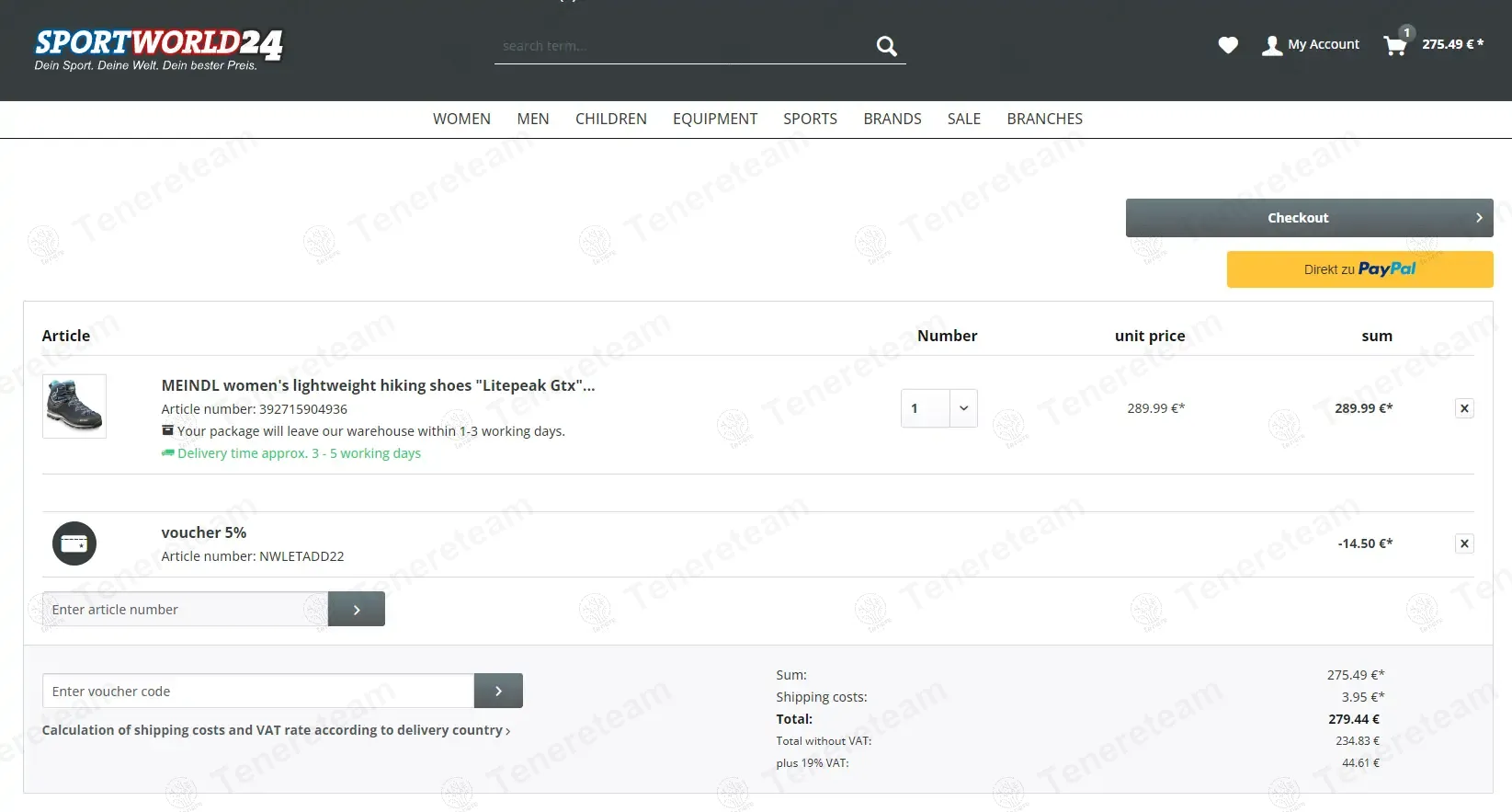Open the BRANCHES menu item
The height and width of the screenshot is (812, 1512).
pyautogui.click(x=1045, y=119)
